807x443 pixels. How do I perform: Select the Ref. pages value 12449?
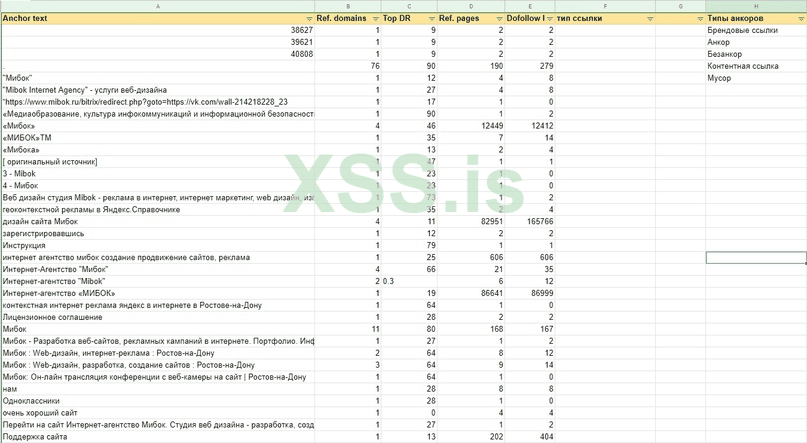click(471, 126)
